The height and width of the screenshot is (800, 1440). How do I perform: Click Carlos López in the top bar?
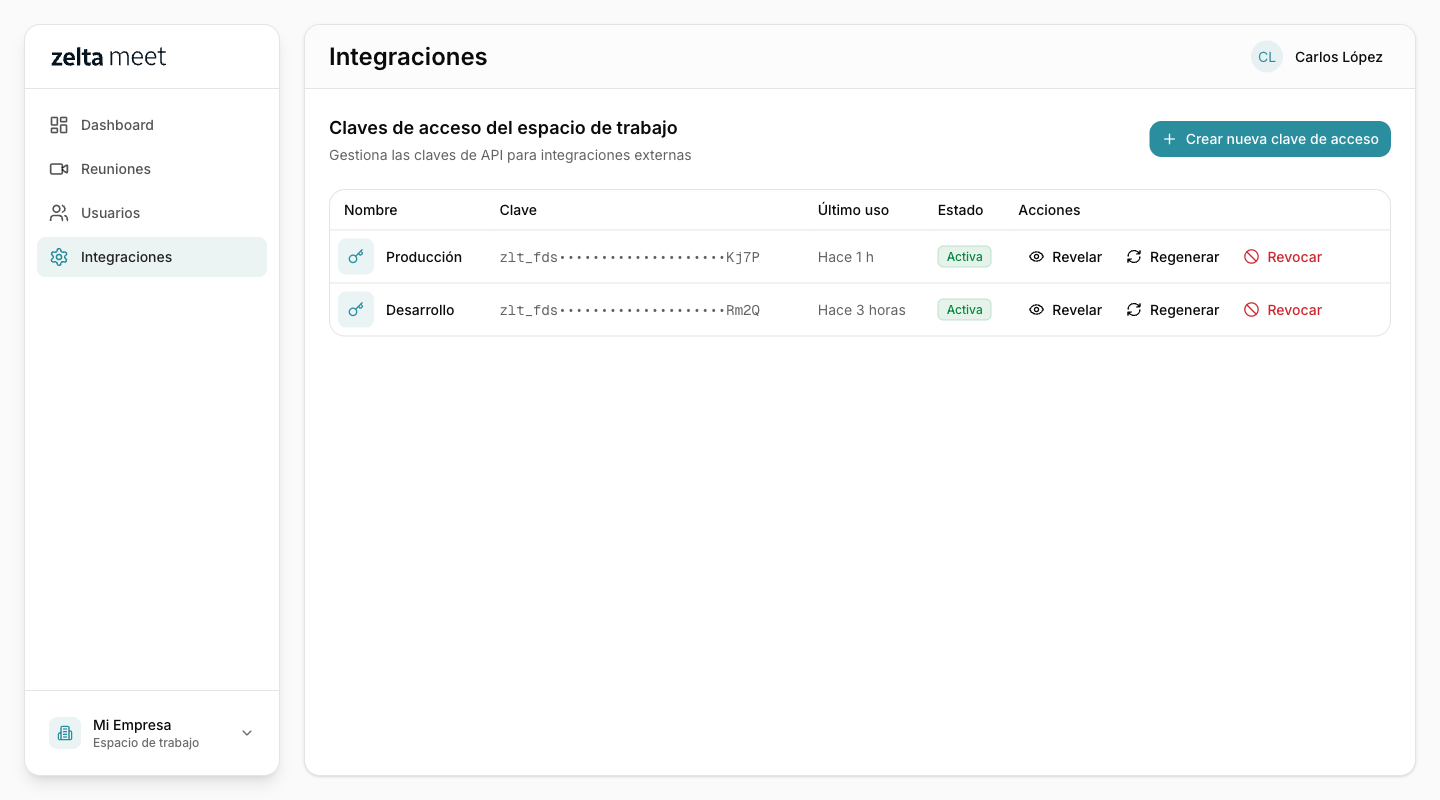click(x=1338, y=57)
